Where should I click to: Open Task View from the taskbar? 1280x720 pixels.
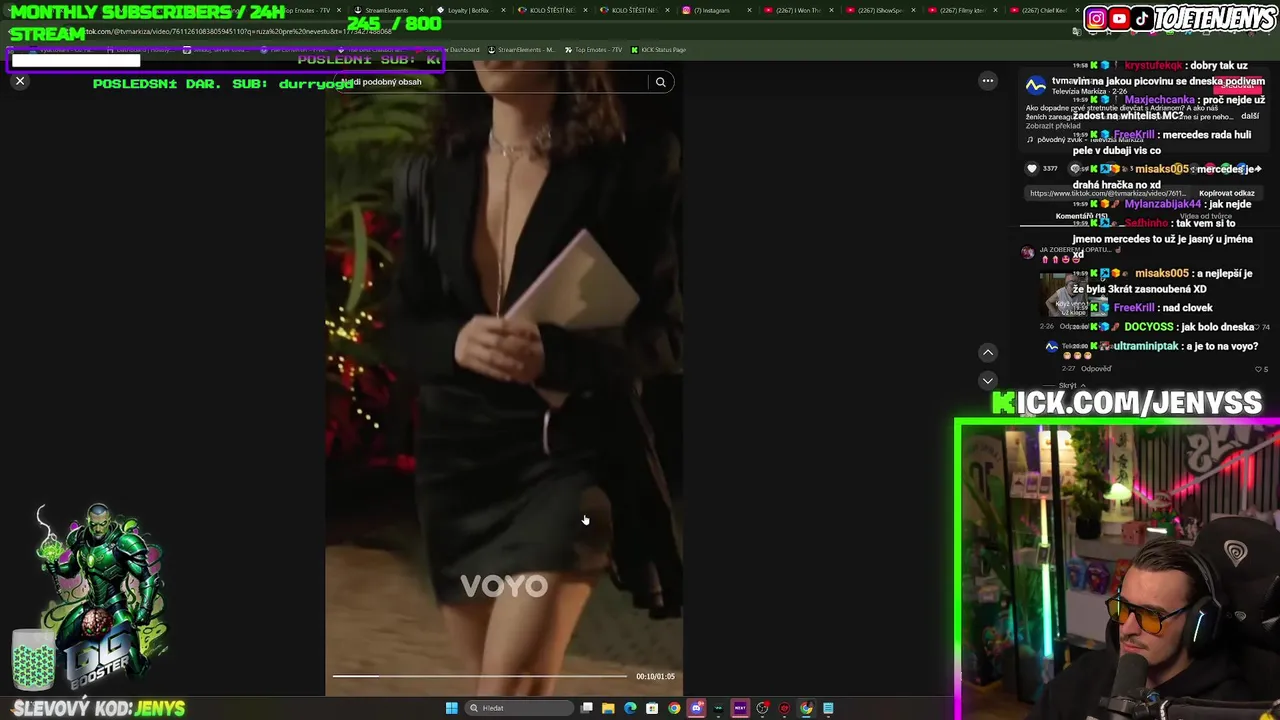click(587, 708)
